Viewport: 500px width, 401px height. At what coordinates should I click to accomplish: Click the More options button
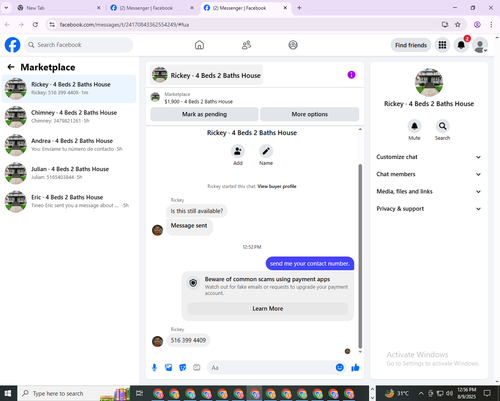pyautogui.click(x=310, y=114)
